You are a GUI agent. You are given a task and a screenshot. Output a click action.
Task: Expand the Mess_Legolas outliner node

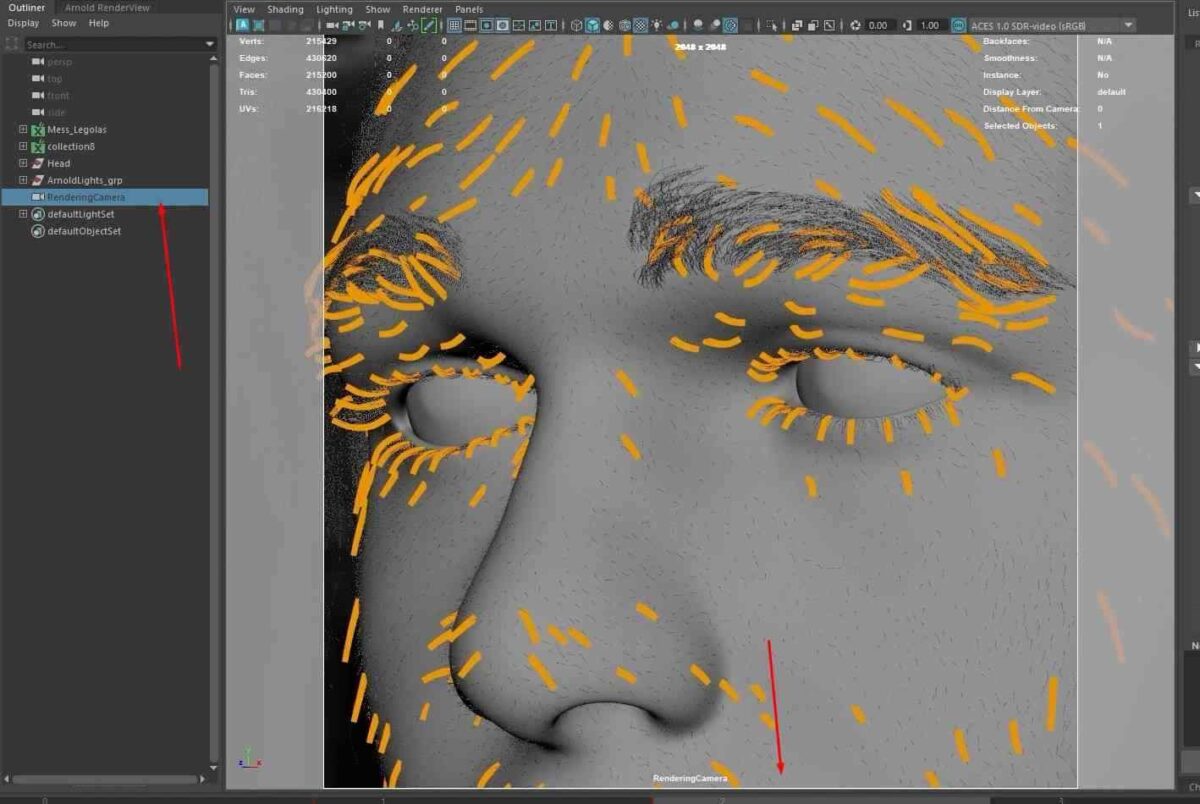pos(22,129)
